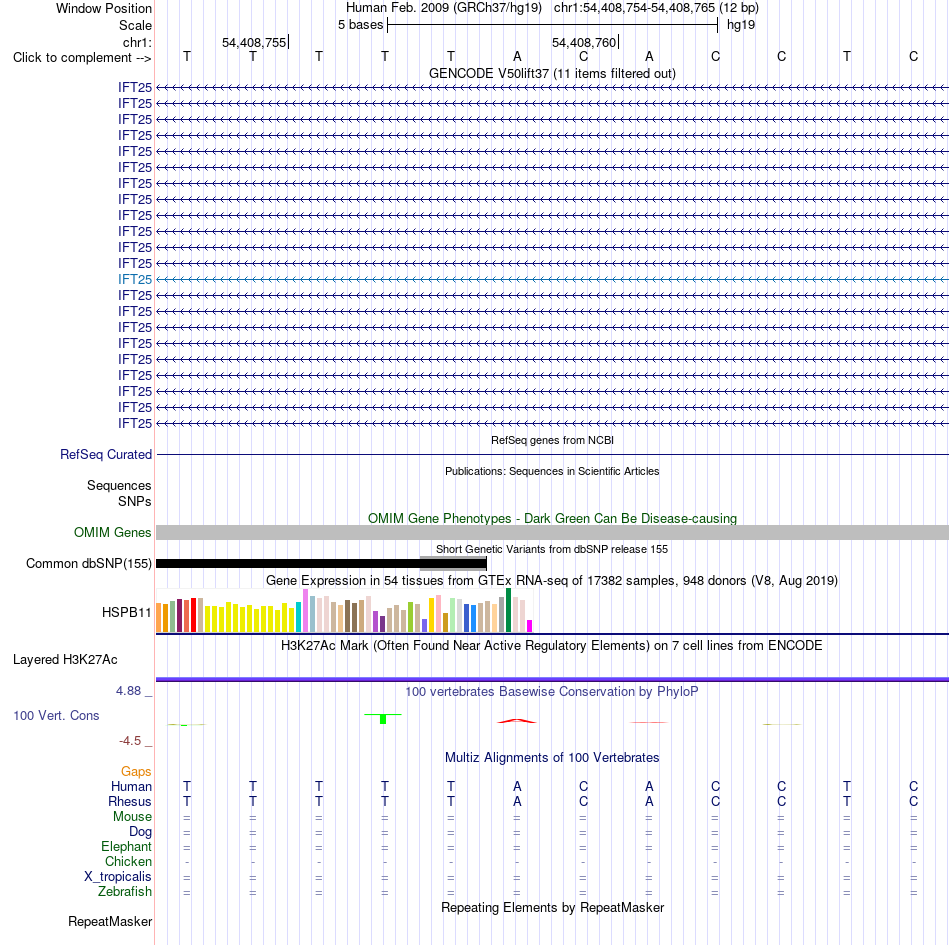
Task: Select the 'Window Position' label
Action: [x=104, y=8]
